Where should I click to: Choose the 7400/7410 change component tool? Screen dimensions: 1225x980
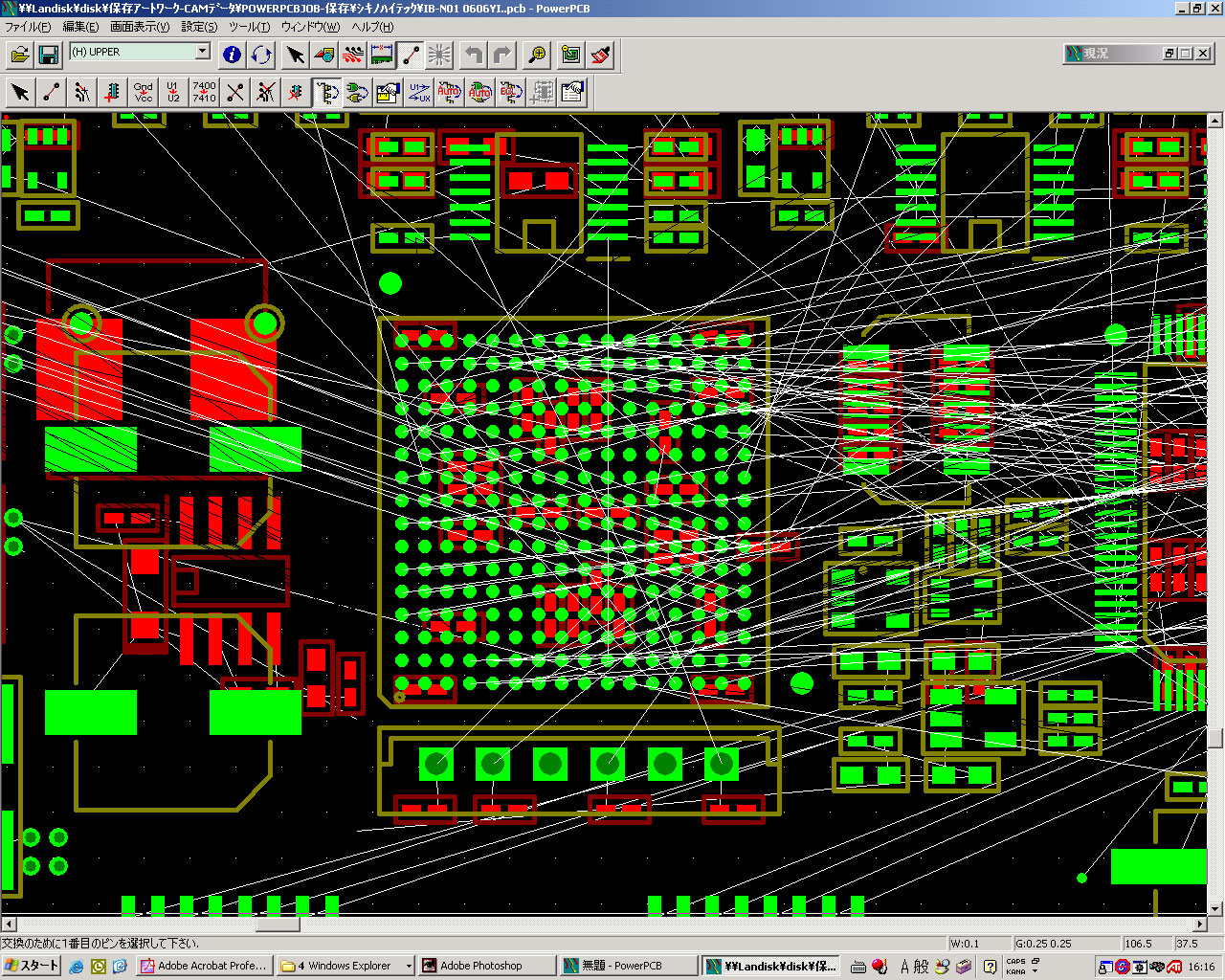pyautogui.click(x=204, y=92)
